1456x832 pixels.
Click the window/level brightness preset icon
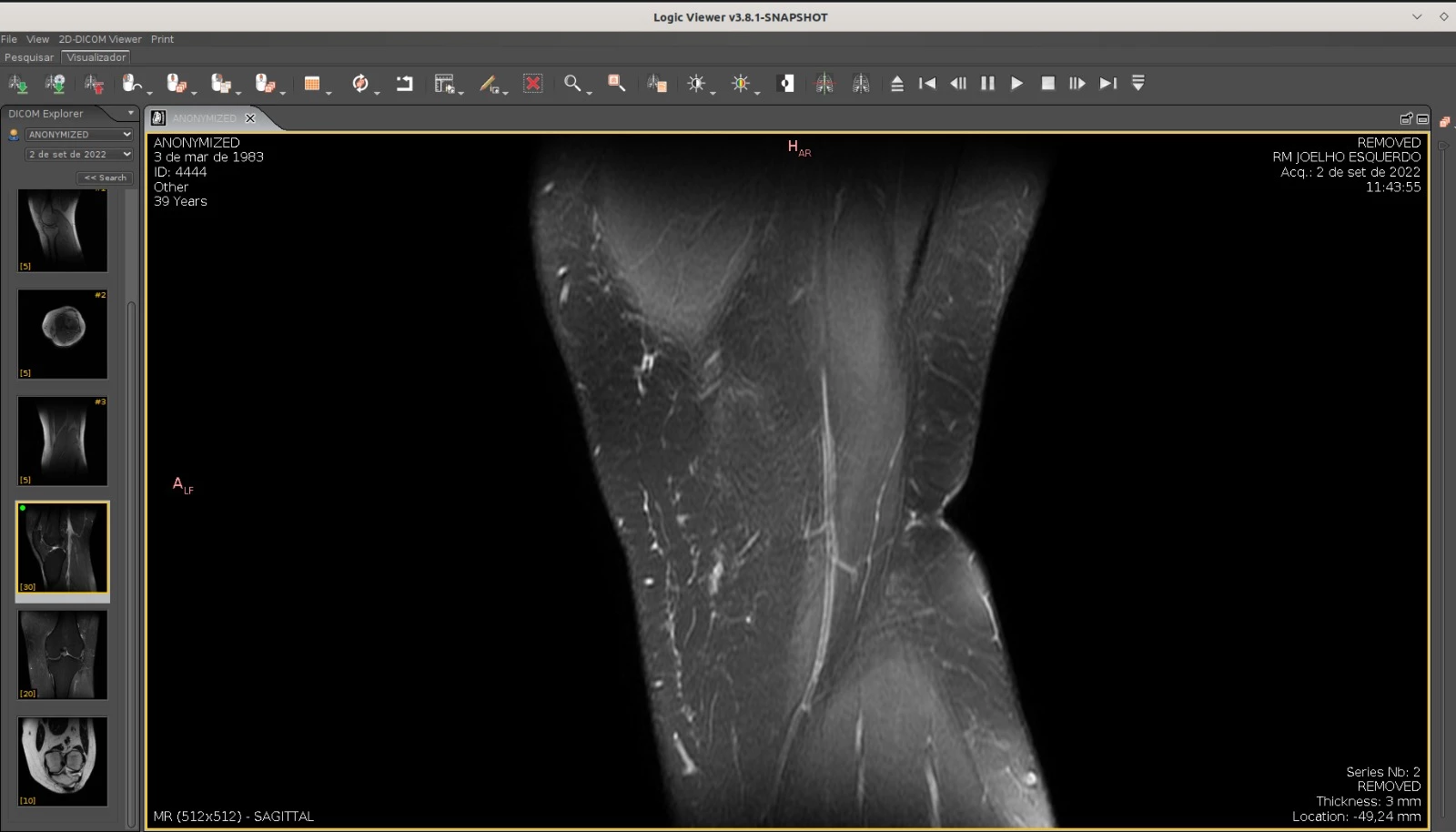pos(696,84)
